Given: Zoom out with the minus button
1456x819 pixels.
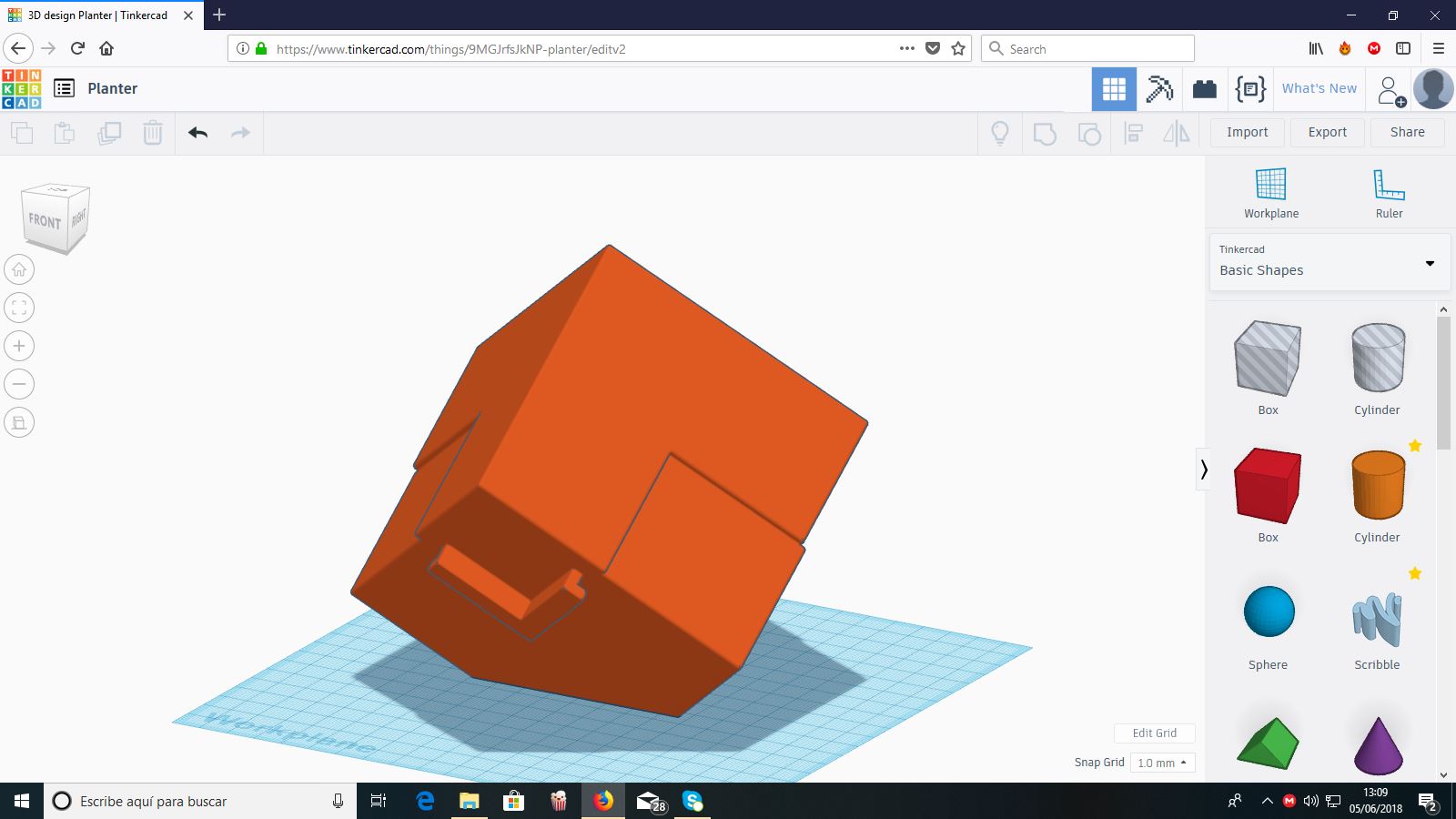Looking at the screenshot, I should coord(19,384).
